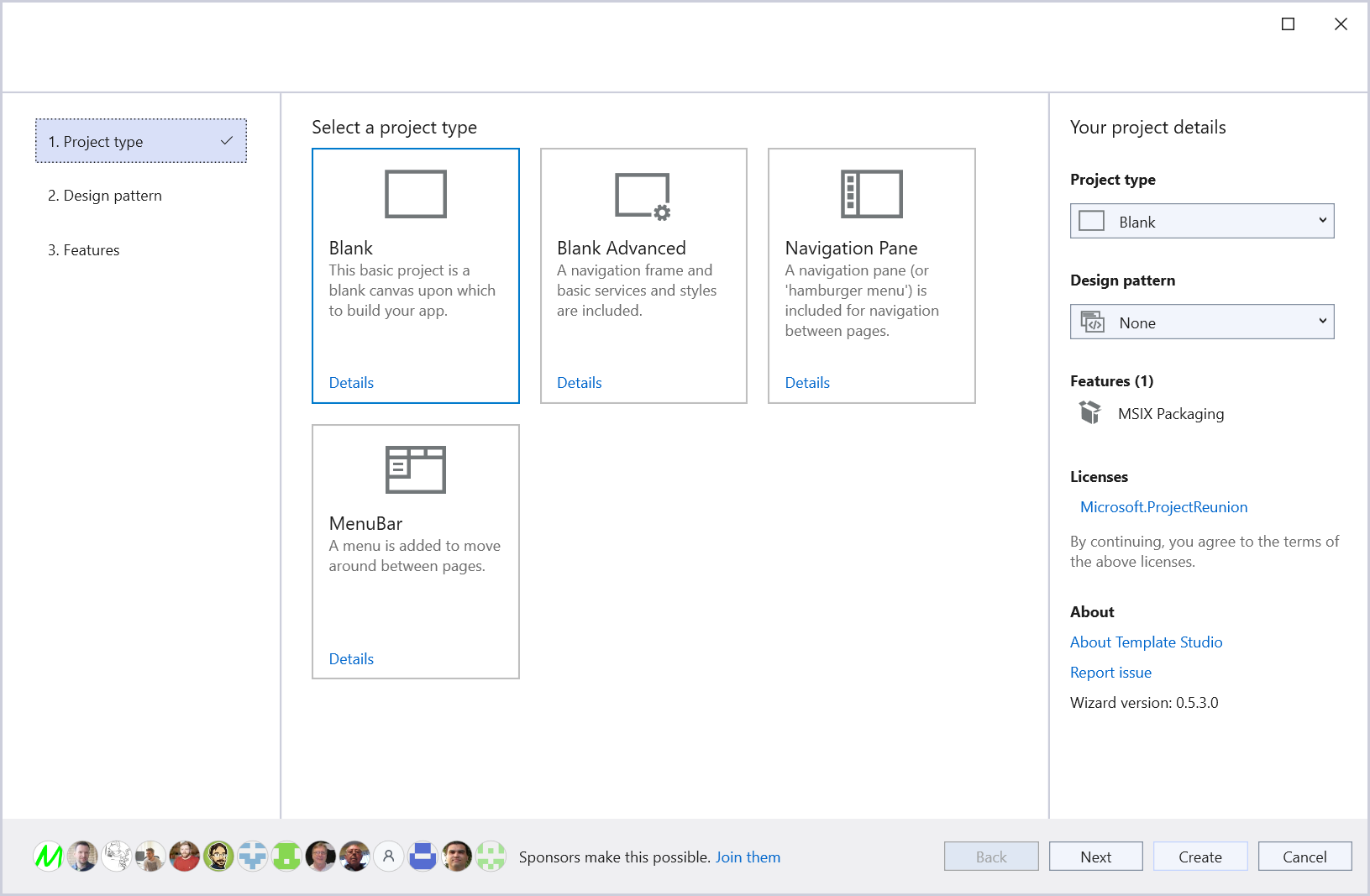Click the green pixel sponsor avatar
The image size is (1370, 896).
[286, 857]
